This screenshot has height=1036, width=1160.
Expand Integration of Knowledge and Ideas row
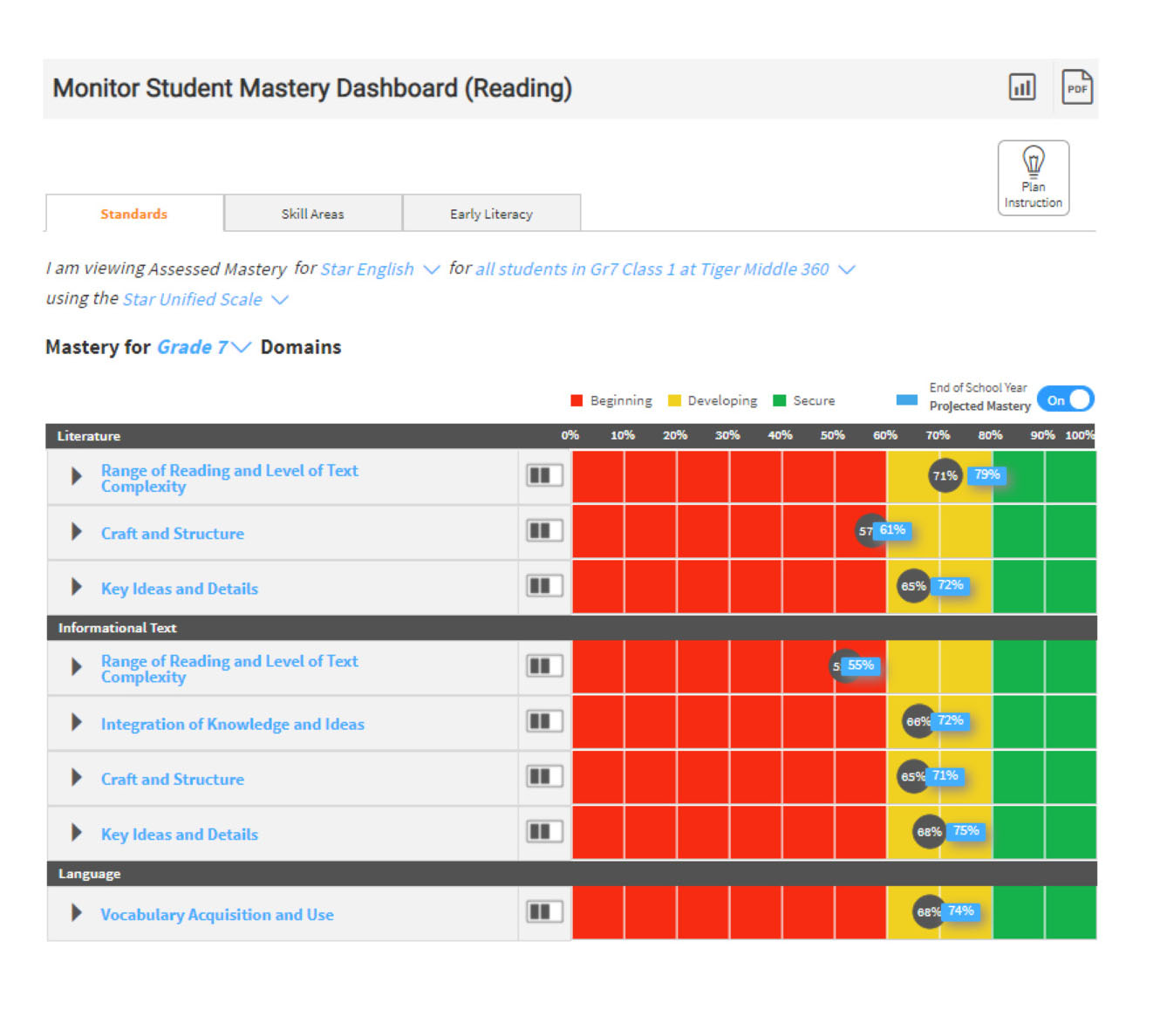point(77,722)
